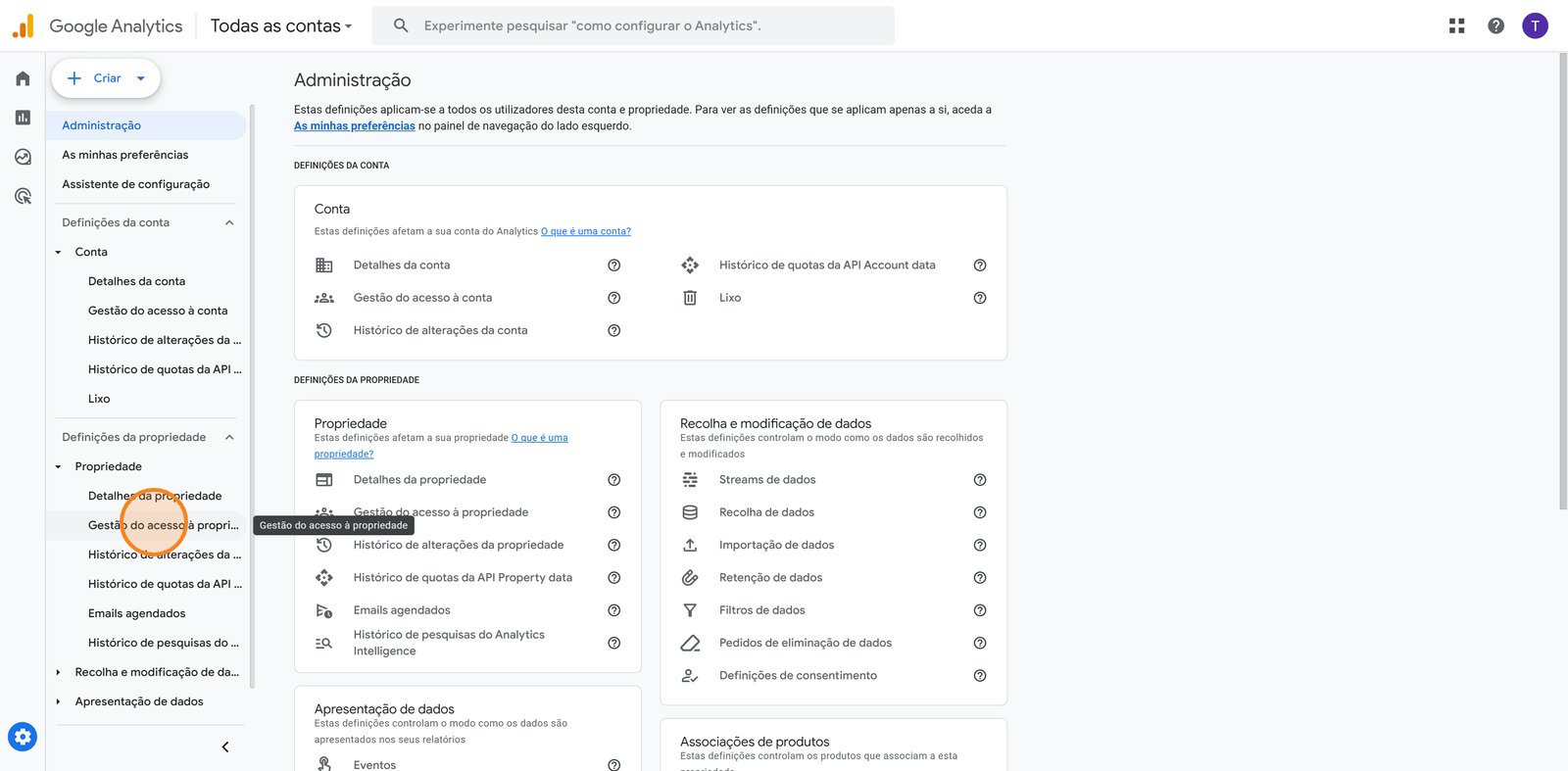
Task: Collapse the Definições da propriedade section
Action: (x=229, y=437)
